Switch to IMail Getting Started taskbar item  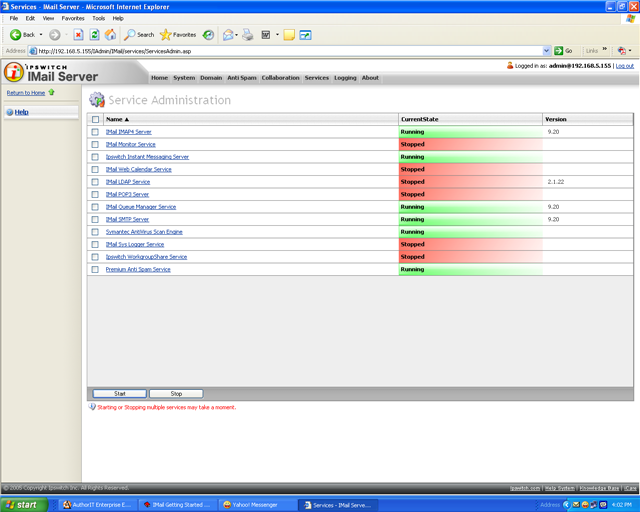tap(177, 505)
